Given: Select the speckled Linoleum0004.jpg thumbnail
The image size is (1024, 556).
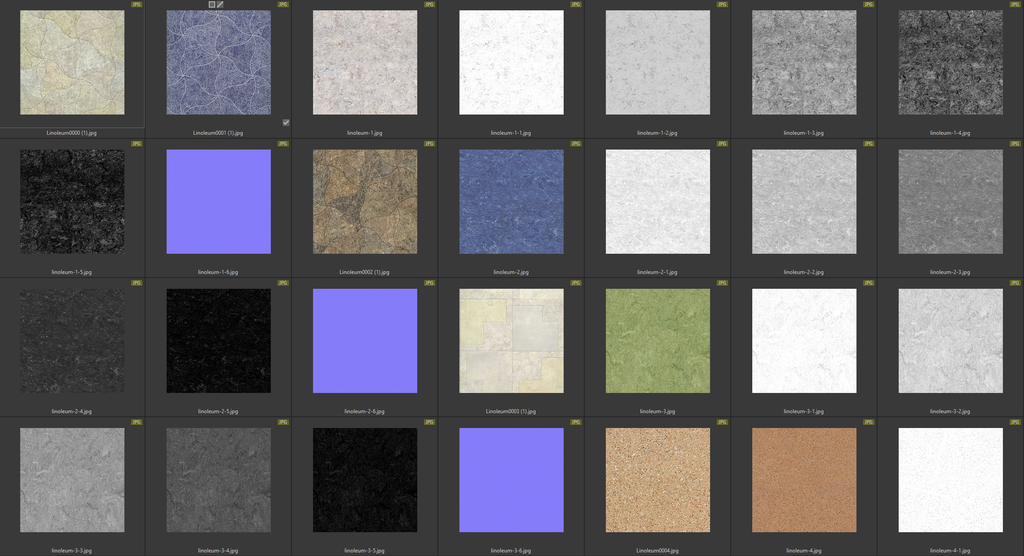Looking at the screenshot, I should (x=658, y=479).
